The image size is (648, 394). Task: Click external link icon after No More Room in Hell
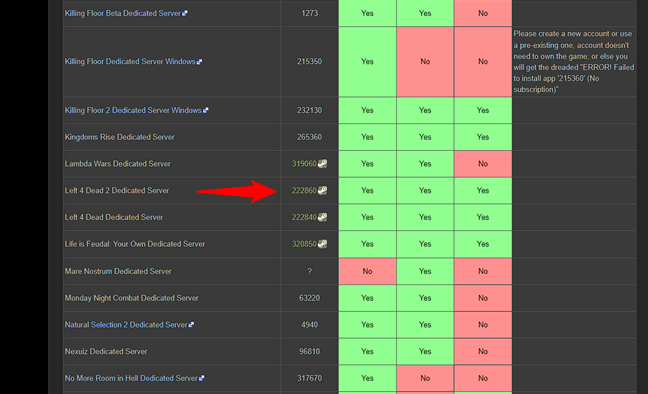coord(202,378)
